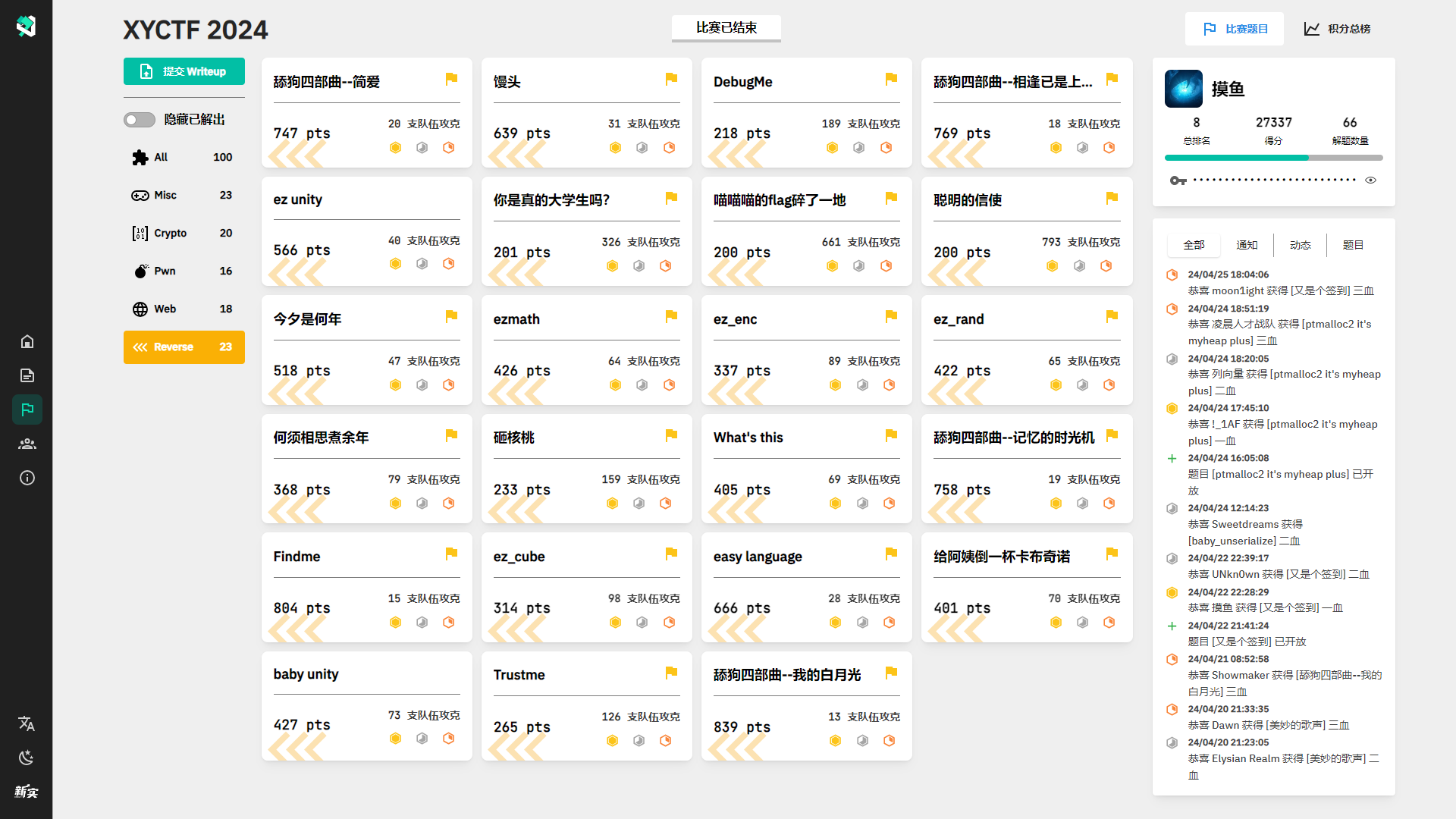Open the posts document sidebar icon
1456x819 pixels.
(x=27, y=375)
